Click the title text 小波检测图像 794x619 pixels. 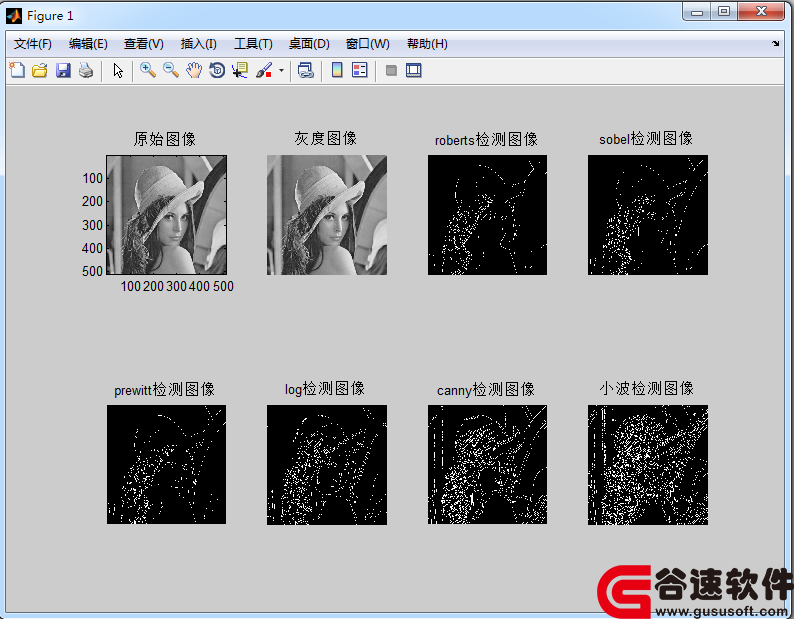(646, 389)
